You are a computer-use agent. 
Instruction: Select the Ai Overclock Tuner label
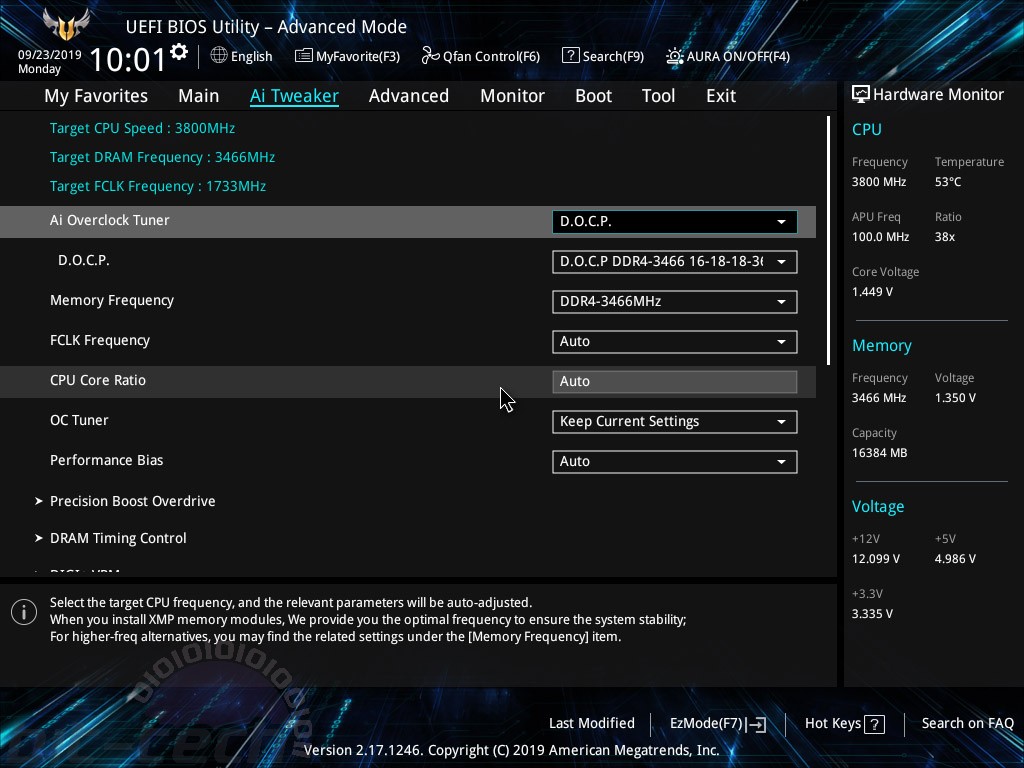click(110, 220)
